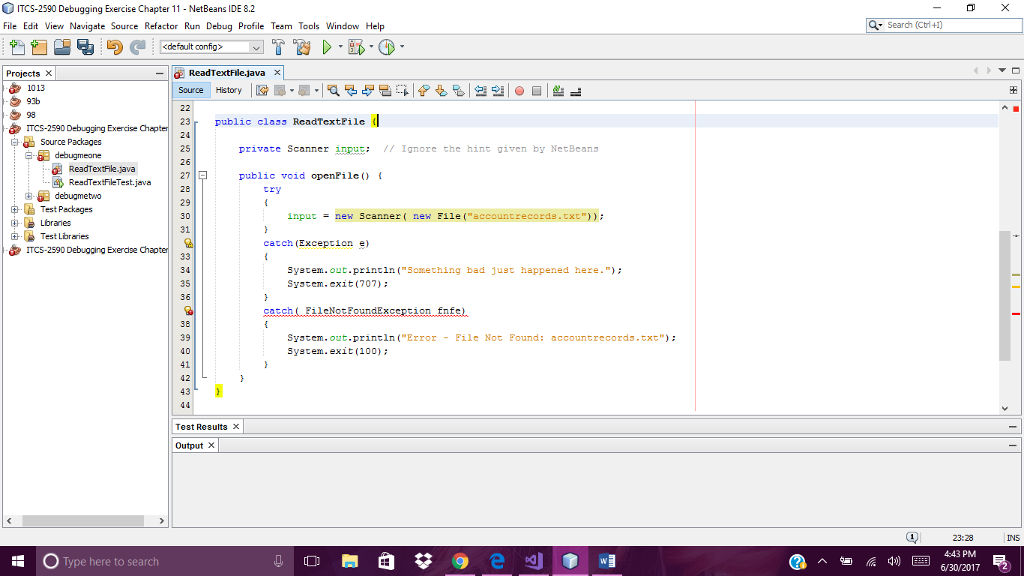
Task: Start recording an editor macro
Action: (518, 90)
